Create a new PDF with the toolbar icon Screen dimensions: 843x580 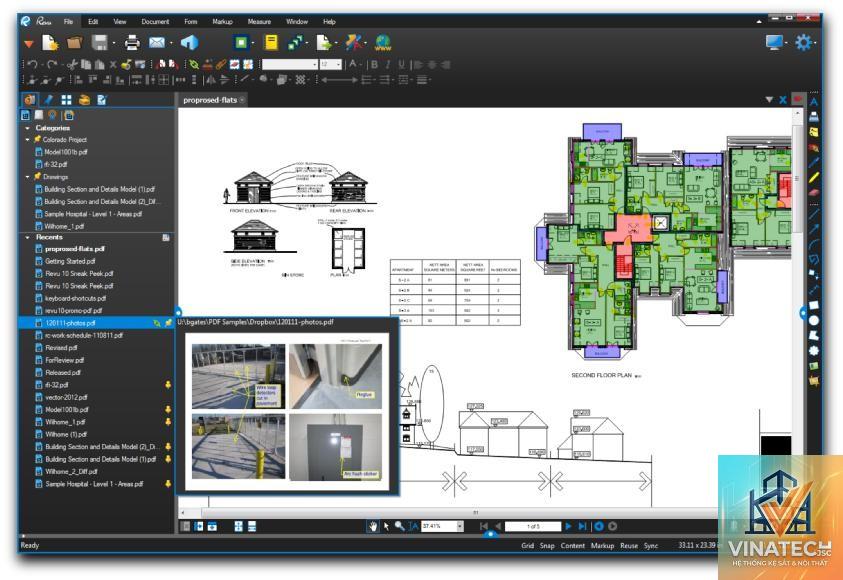point(50,42)
